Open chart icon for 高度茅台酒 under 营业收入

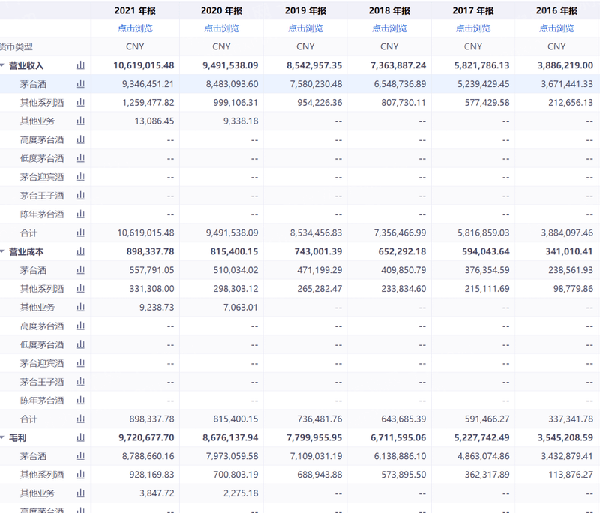tap(81, 140)
